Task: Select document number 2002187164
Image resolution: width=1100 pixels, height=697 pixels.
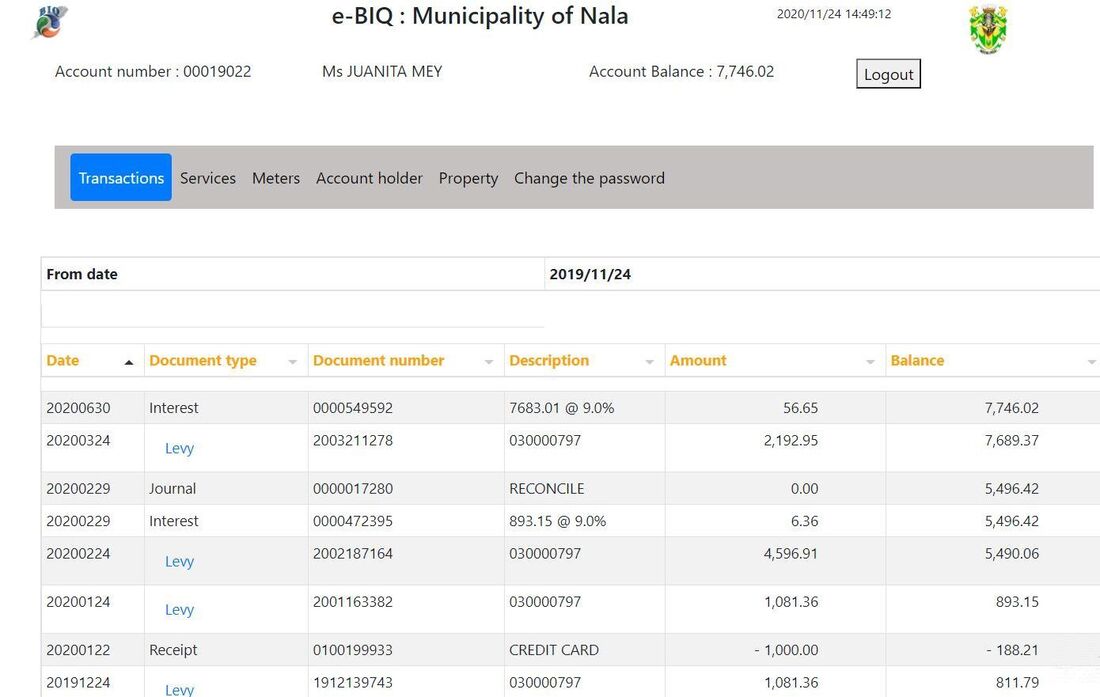Action: pyautogui.click(x=353, y=553)
